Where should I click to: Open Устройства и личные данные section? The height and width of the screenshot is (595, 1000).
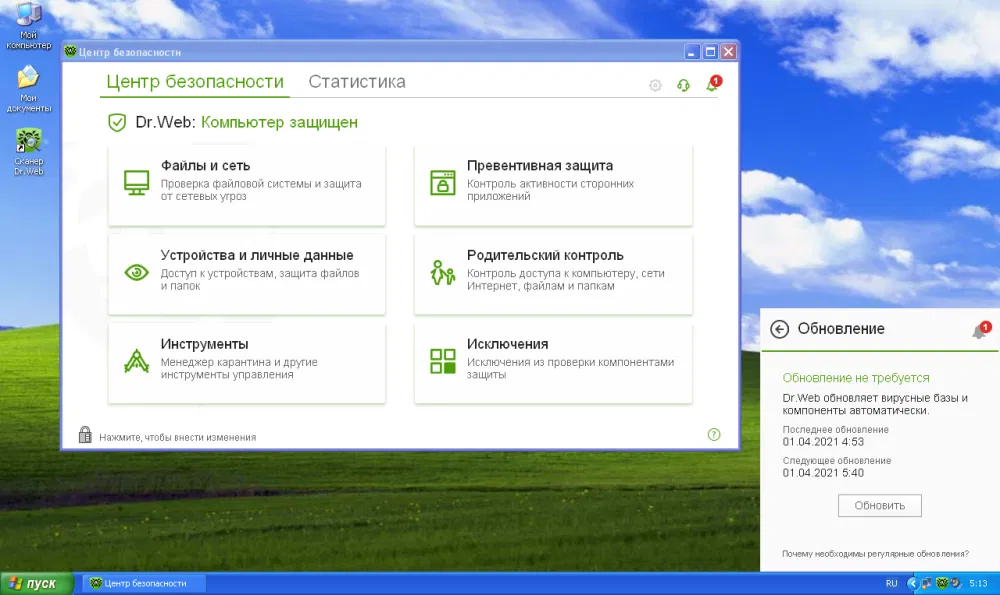point(247,274)
